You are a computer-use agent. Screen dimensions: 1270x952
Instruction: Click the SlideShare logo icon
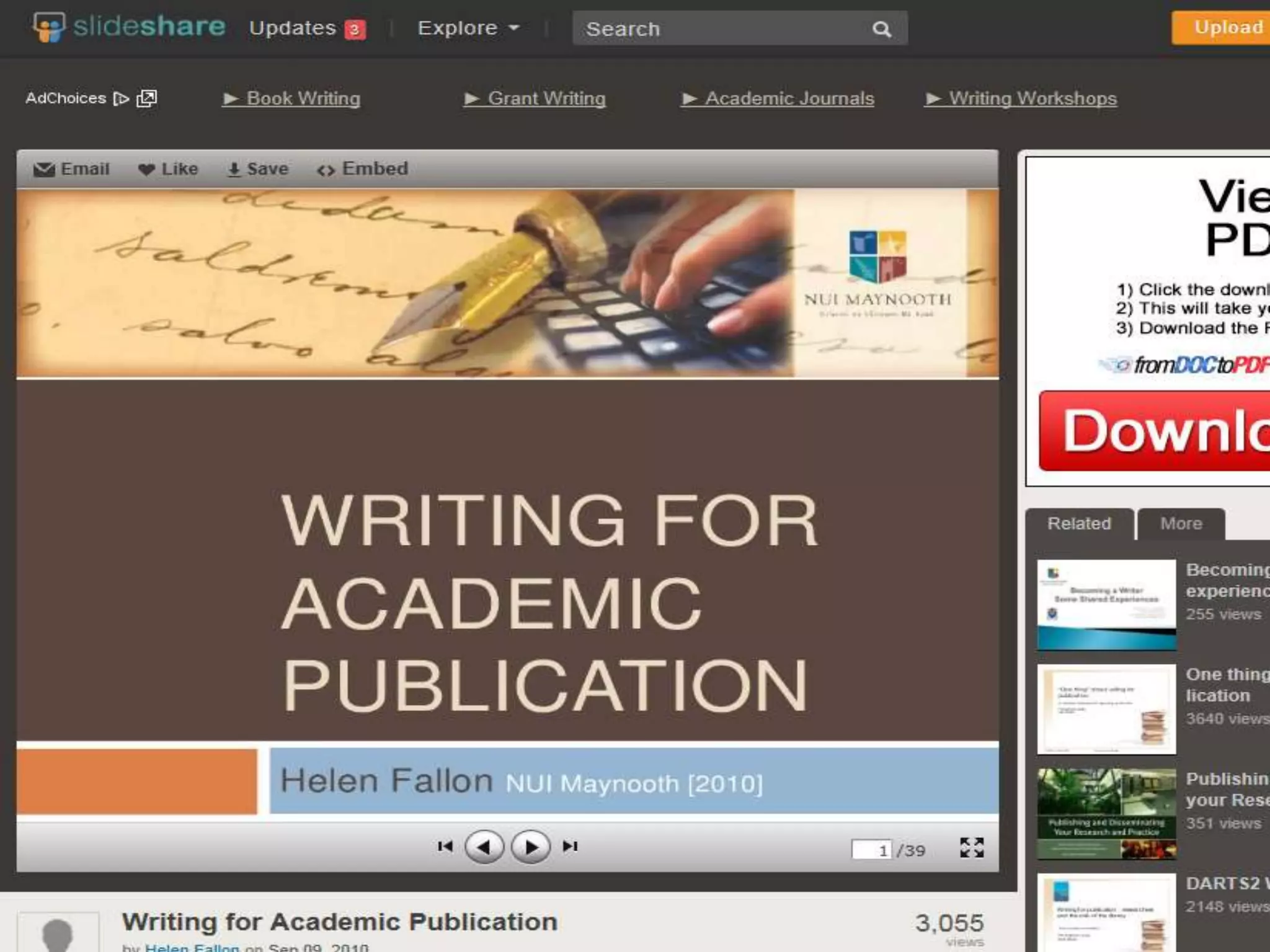(50, 27)
